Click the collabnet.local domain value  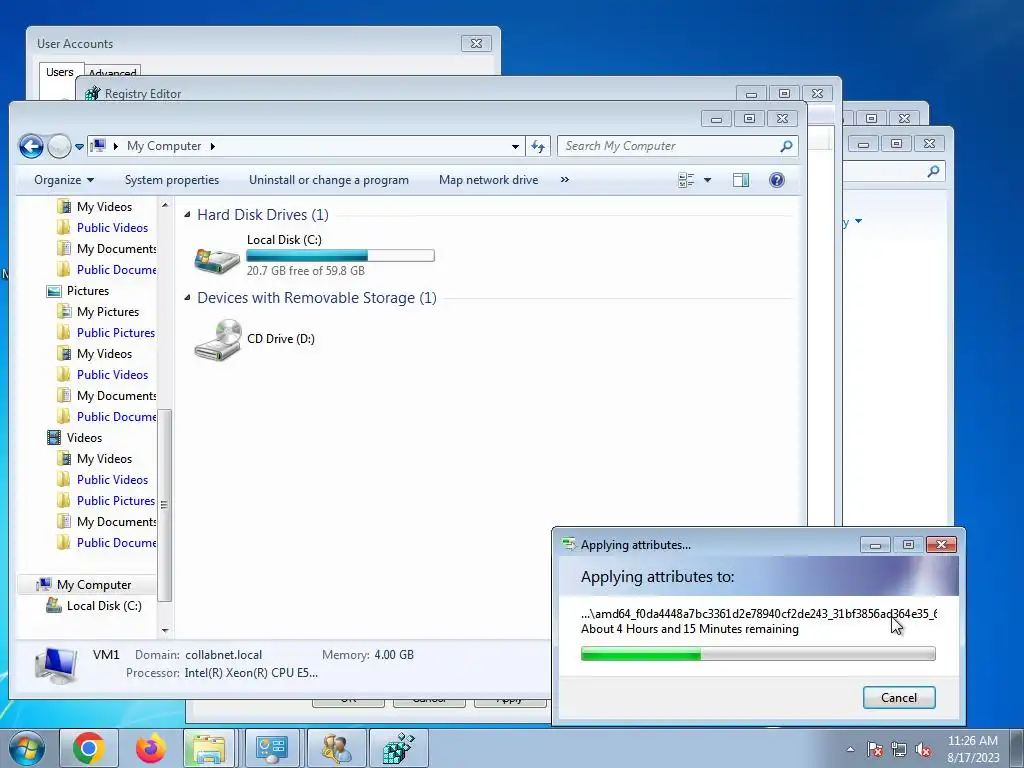[x=223, y=655]
